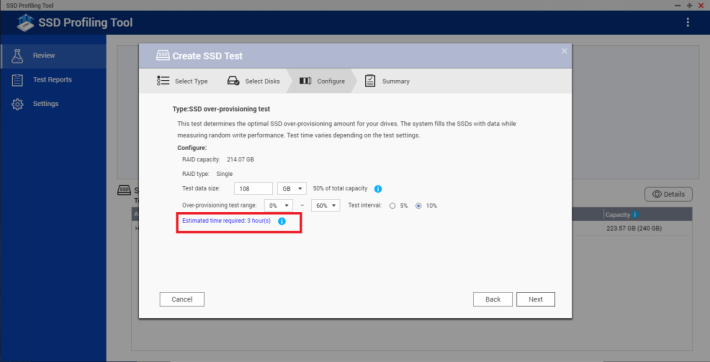Select the 10% test interval radio

pyautogui.click(x=418, y=206)
